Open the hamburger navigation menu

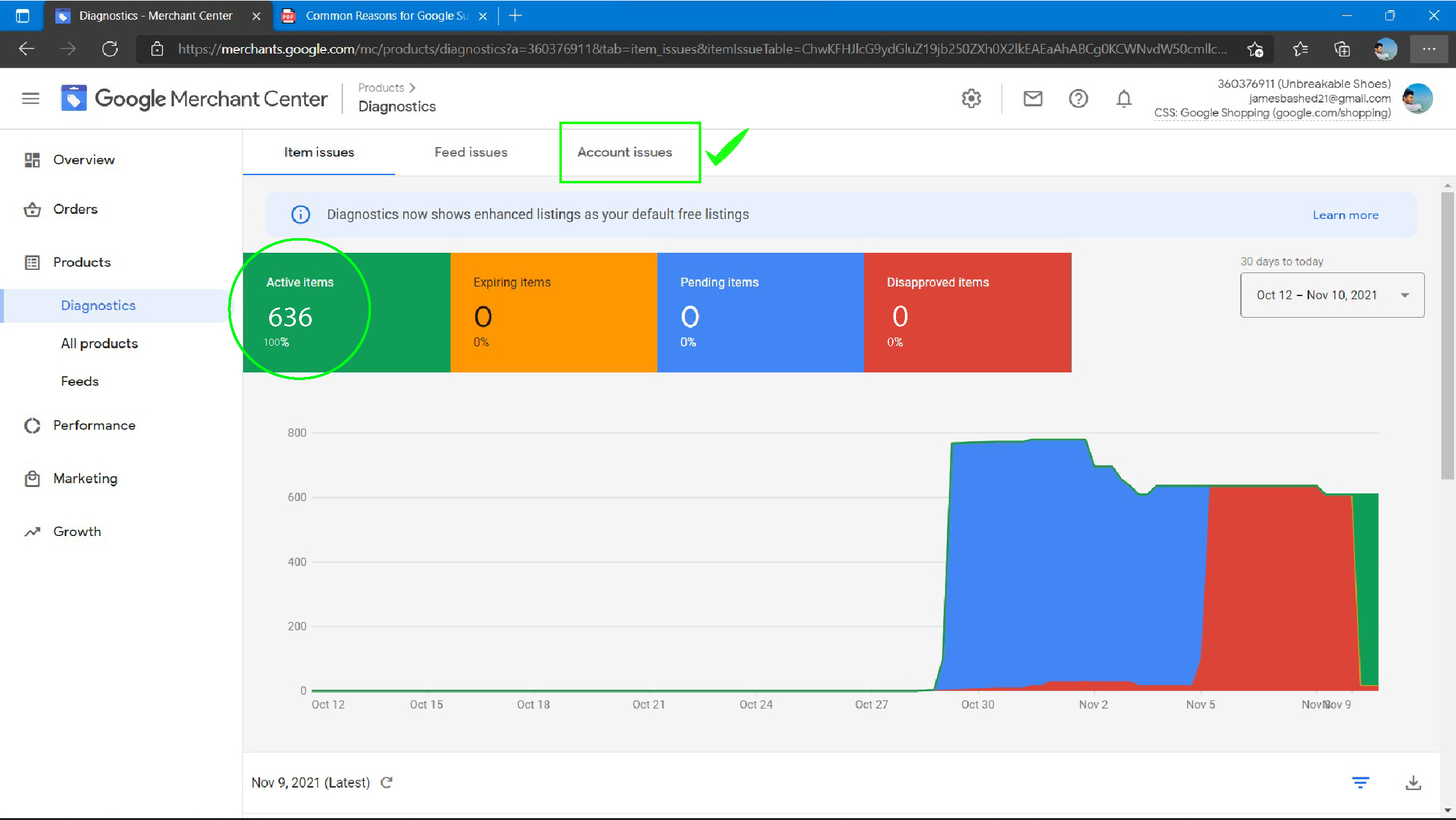point(30,98)
